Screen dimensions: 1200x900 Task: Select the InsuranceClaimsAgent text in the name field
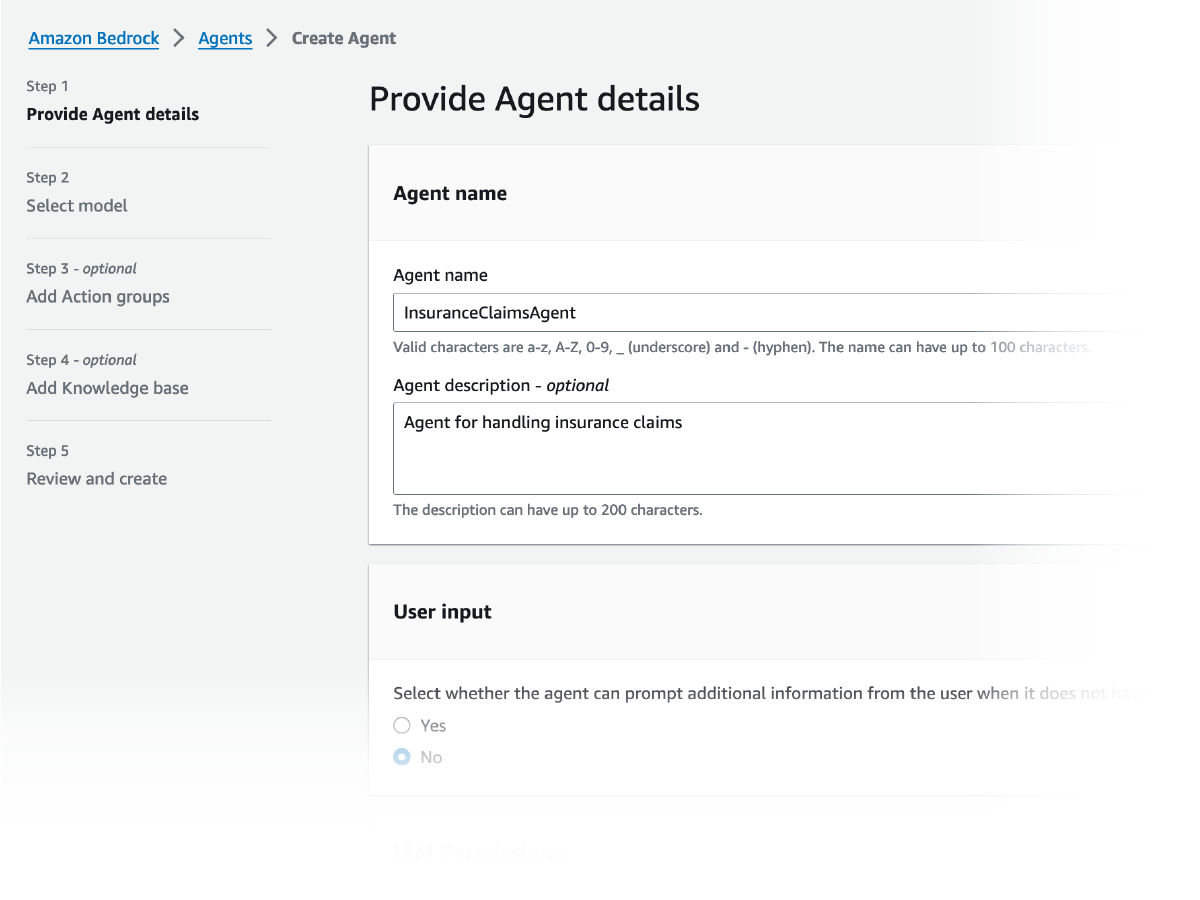click(x=487, y=312)
